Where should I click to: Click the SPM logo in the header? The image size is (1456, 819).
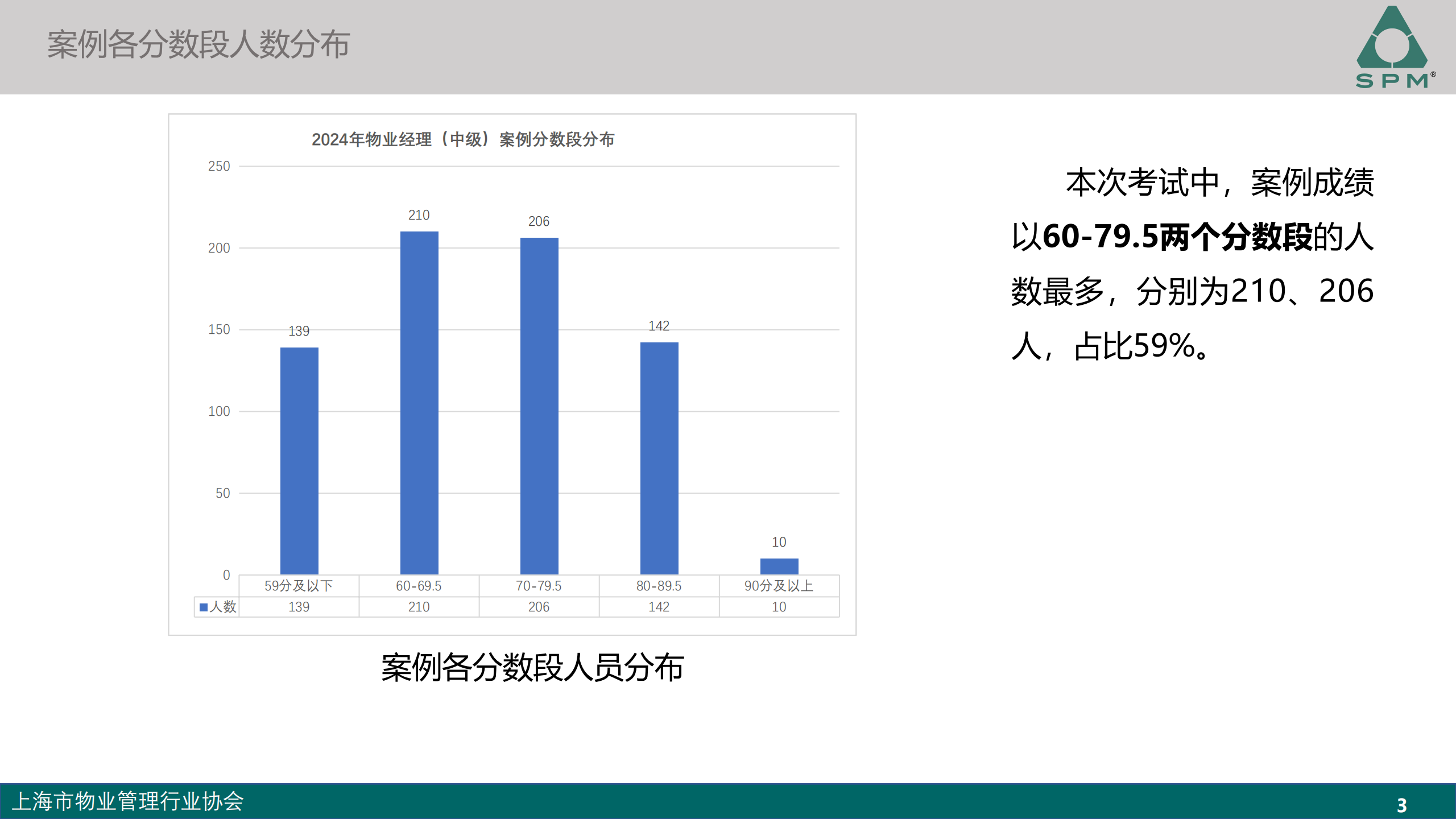[x=1396, y=47]
